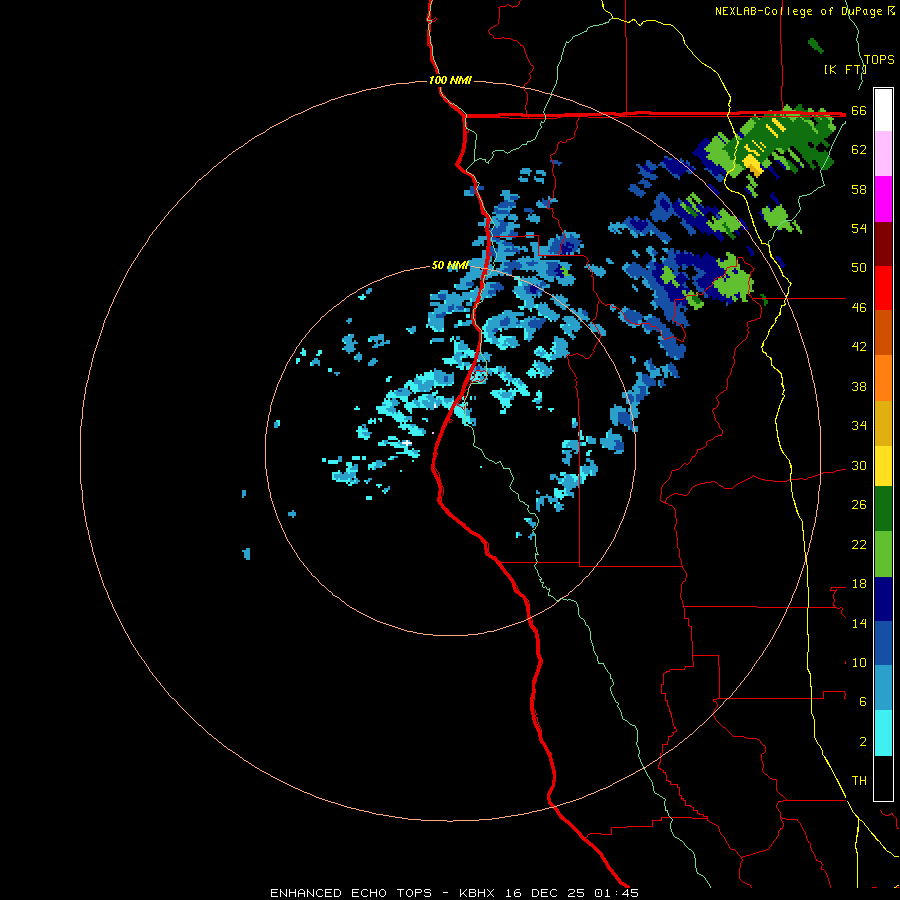Screen dimensions: 900x900
Task: Click the magenta legend swatch
Action: pos(883,199)
